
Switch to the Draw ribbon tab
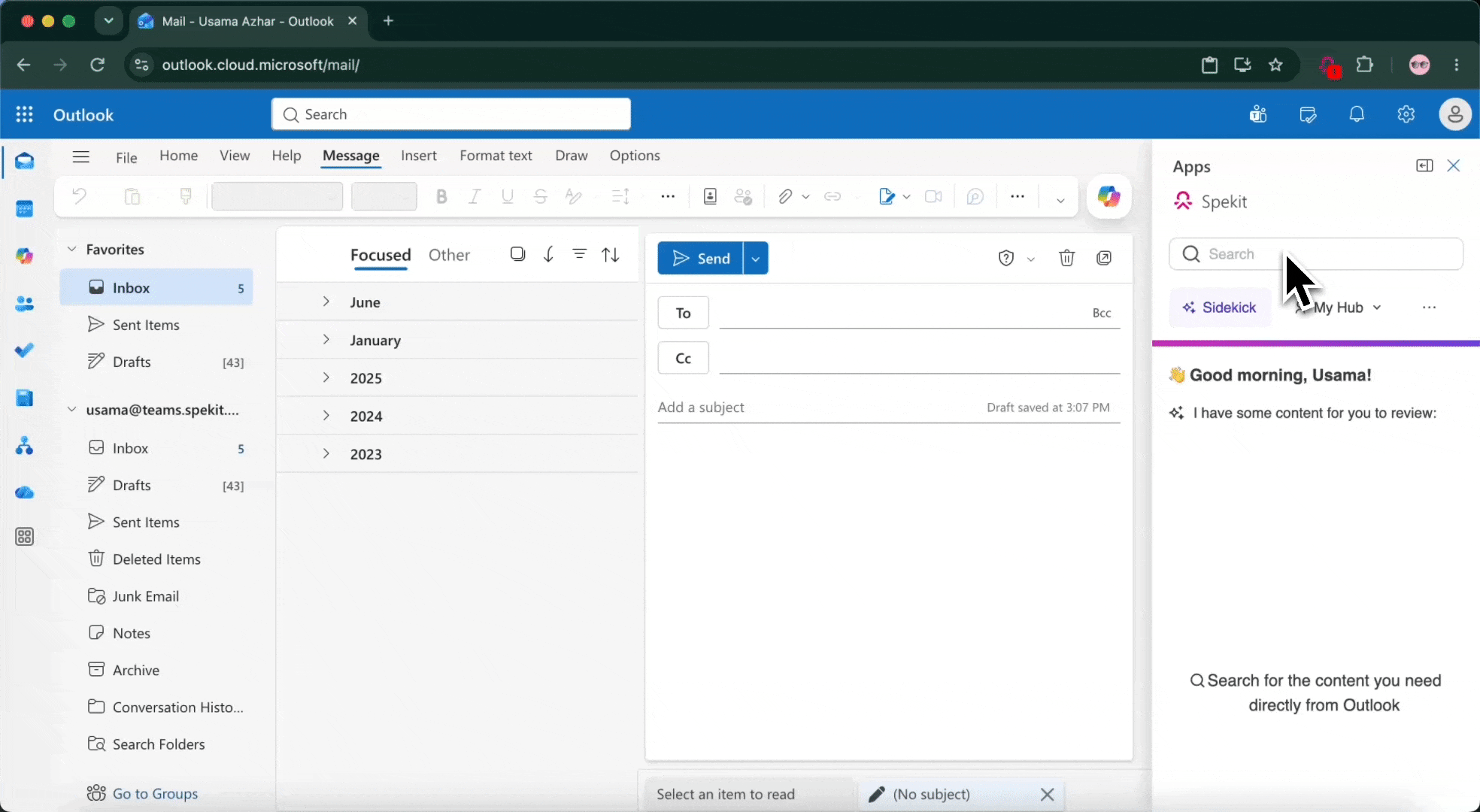coord(571,156)
